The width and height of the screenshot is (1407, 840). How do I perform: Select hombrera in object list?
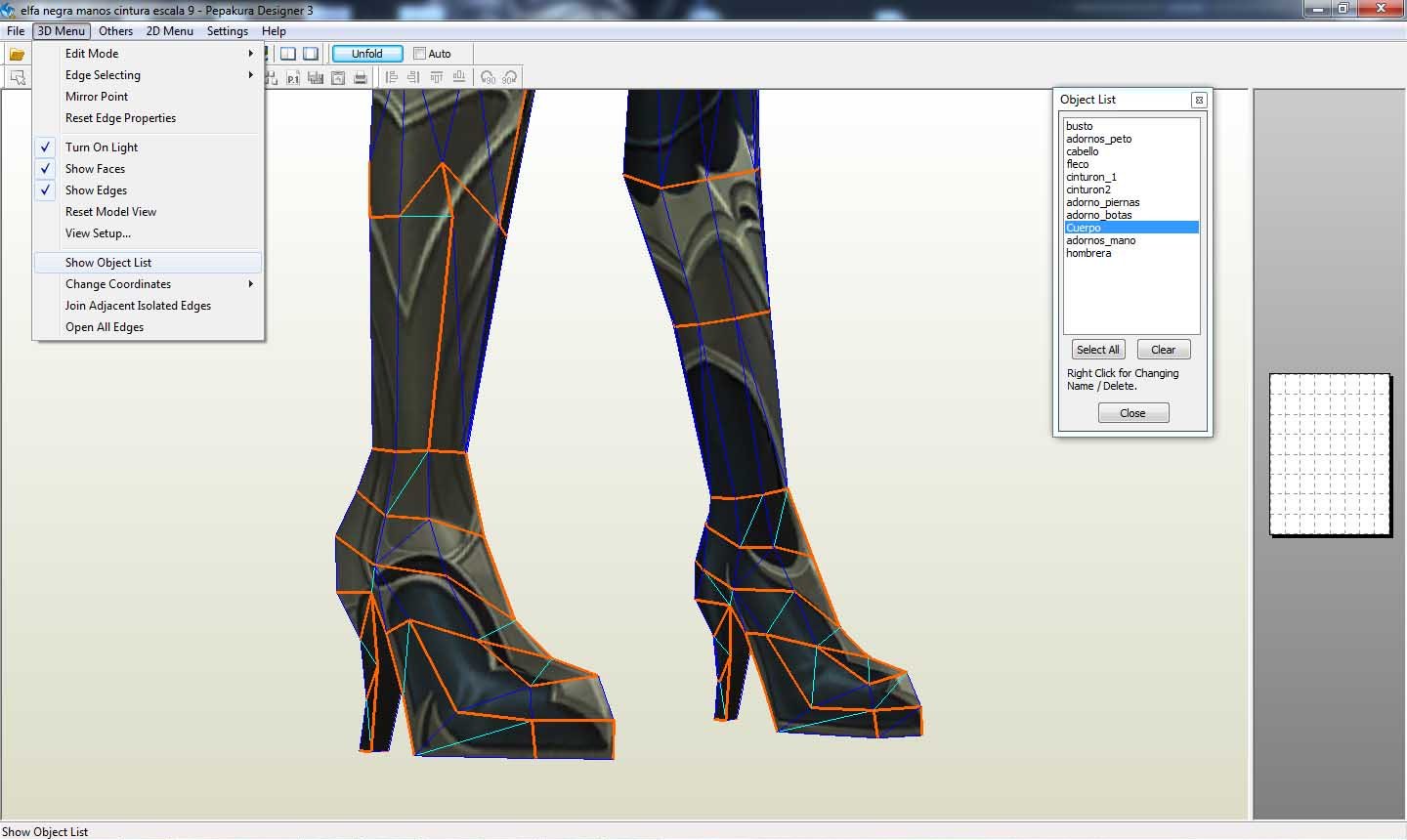(x=1131, y=253)
